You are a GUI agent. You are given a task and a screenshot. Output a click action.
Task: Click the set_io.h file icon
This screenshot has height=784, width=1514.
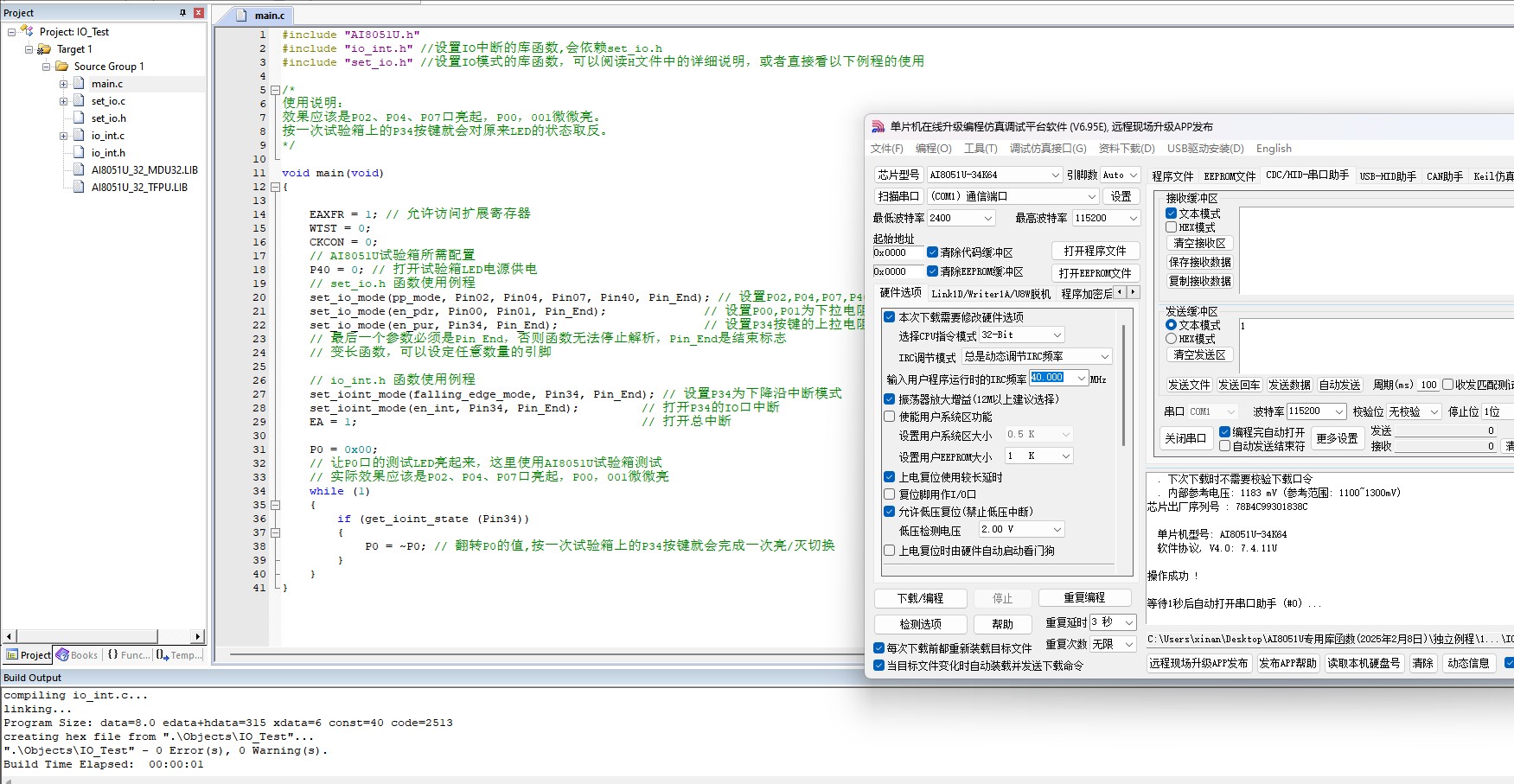[x=79, y=118]
